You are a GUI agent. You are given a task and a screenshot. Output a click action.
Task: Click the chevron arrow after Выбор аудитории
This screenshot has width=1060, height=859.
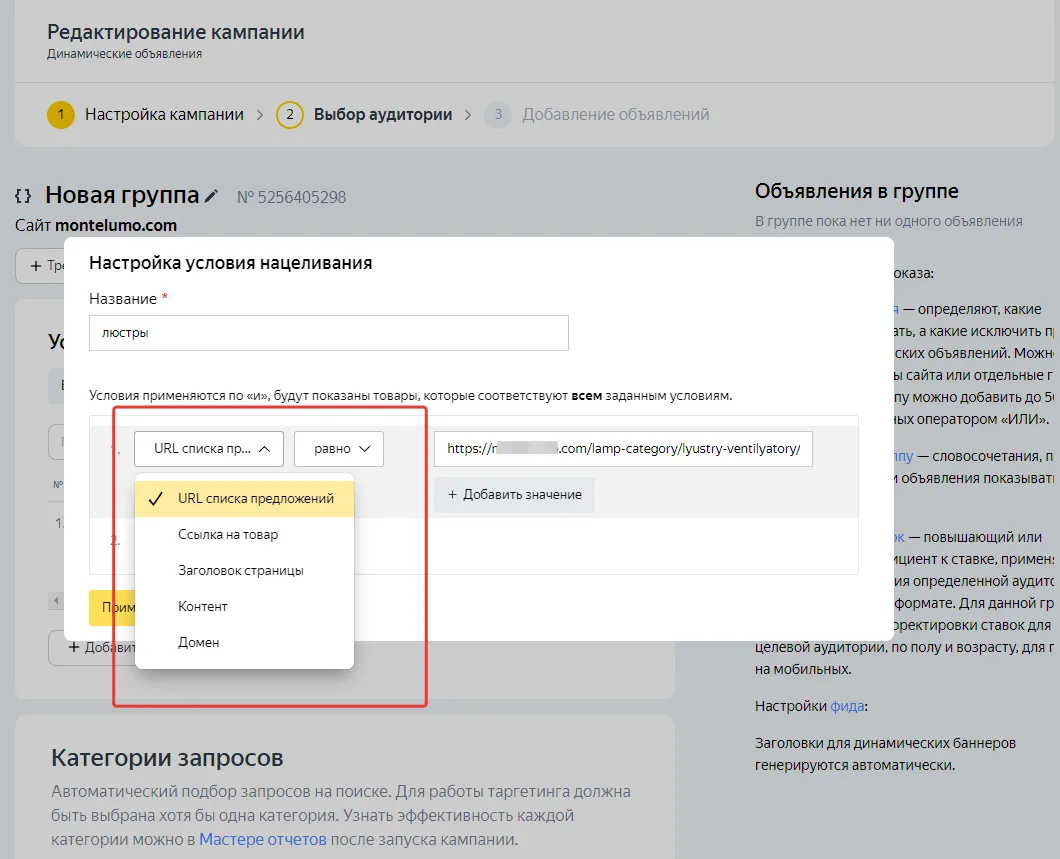tap(468, 115)
